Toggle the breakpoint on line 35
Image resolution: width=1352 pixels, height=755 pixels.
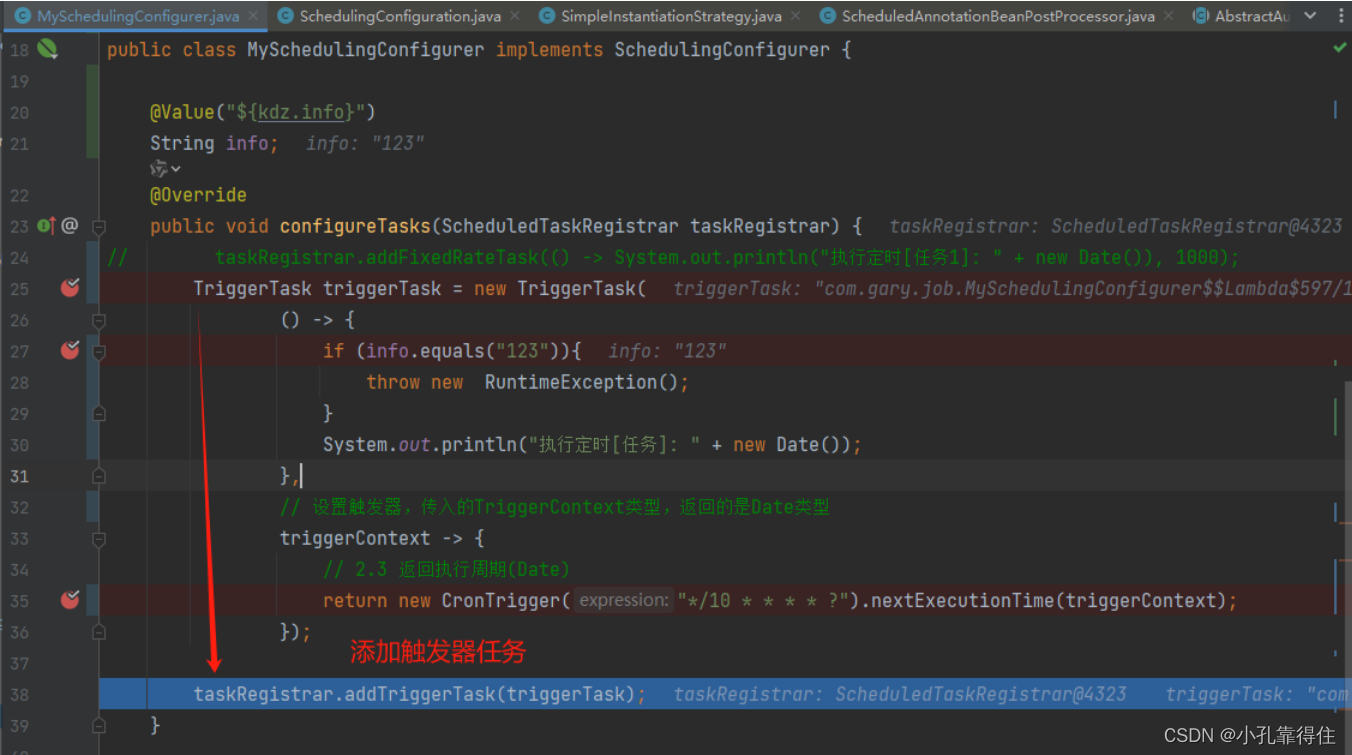tap(70, 600)
